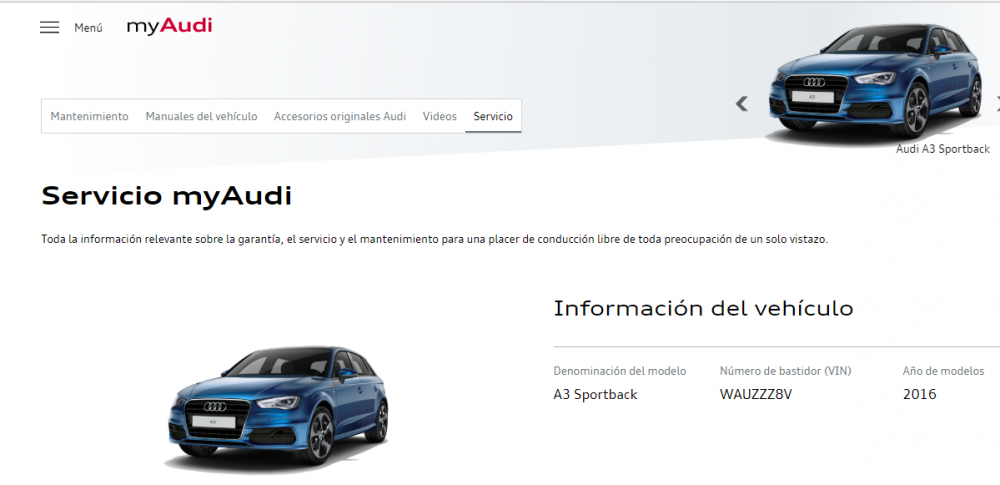Select the model name A3 Sportback value

(x=595, y=394)
